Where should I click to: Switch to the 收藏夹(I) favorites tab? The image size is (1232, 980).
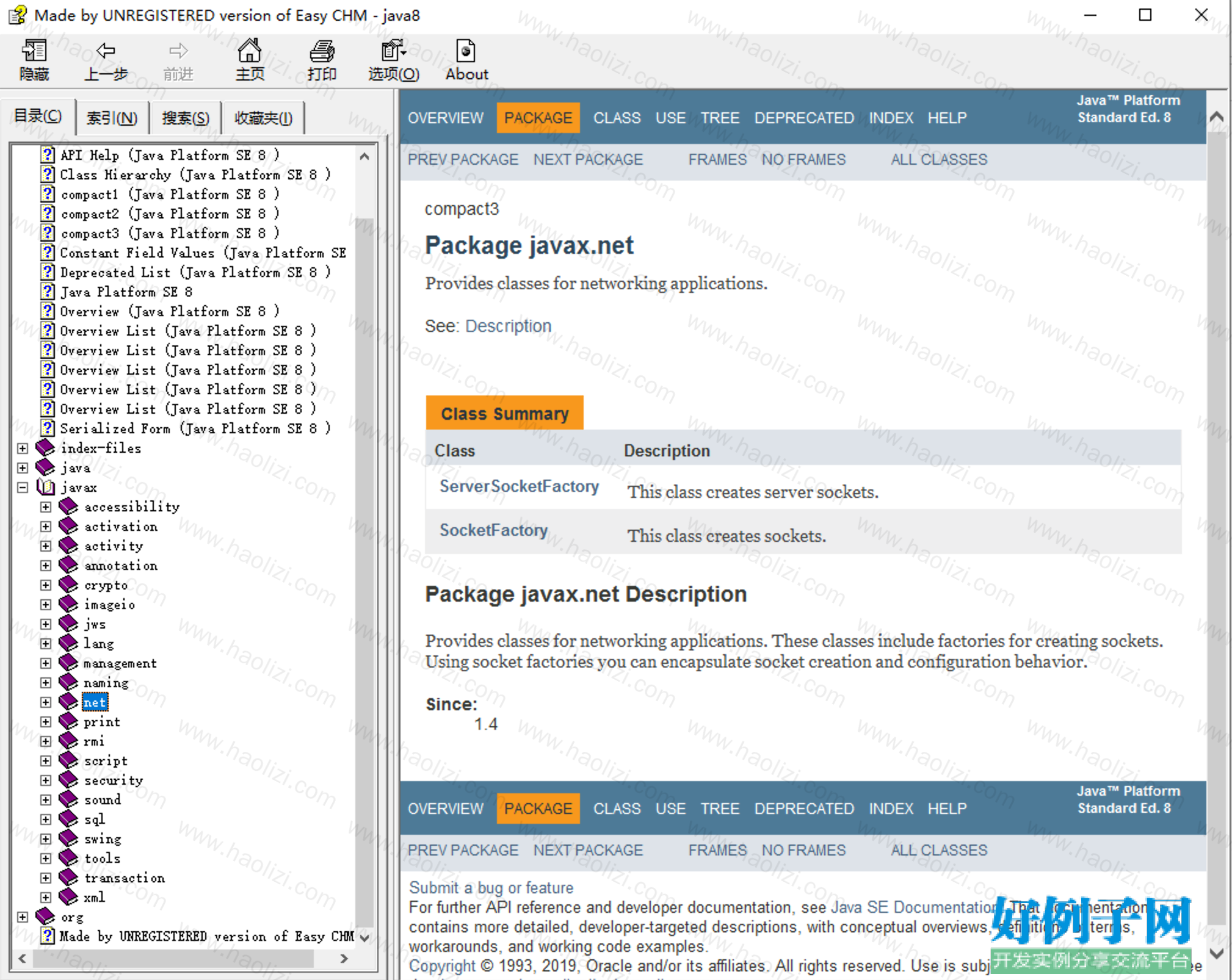click(x=263, y=118)
